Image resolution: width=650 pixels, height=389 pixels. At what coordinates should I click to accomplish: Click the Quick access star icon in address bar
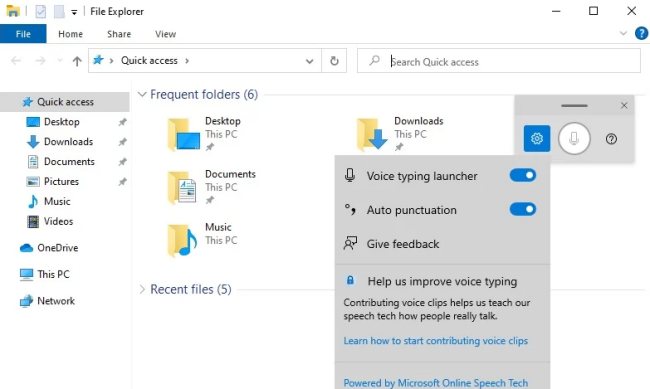point(98,60)
